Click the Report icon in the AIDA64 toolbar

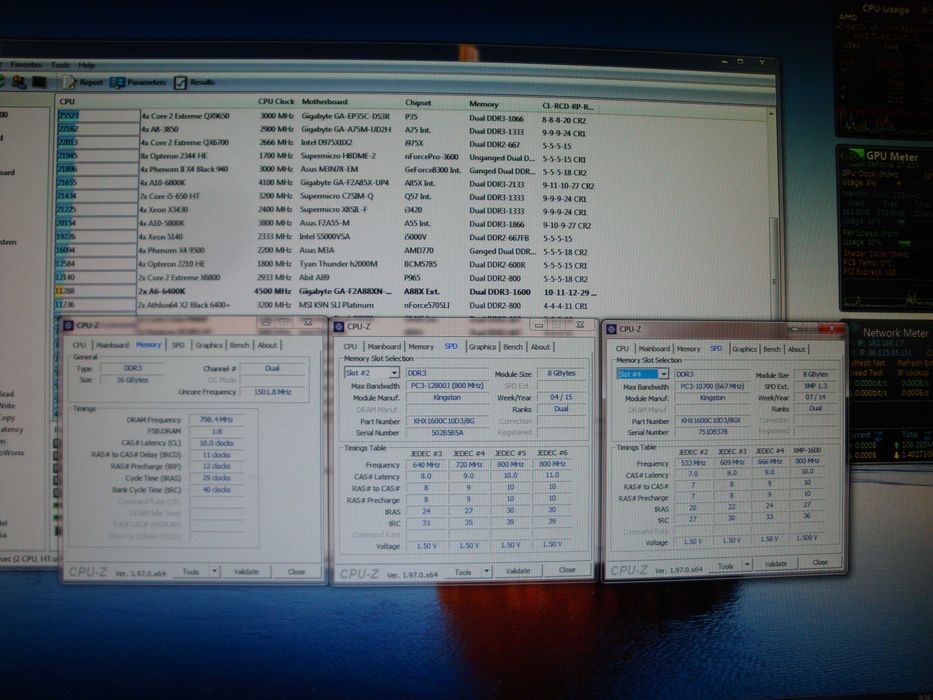click(x=70, y=82)
